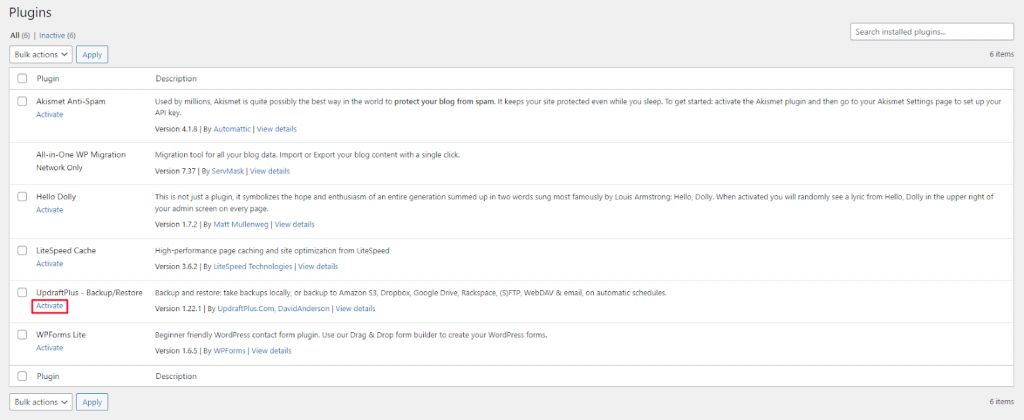Tick the Akismet Anti-Spam checkbox
1024x420 pixels.
22,101
